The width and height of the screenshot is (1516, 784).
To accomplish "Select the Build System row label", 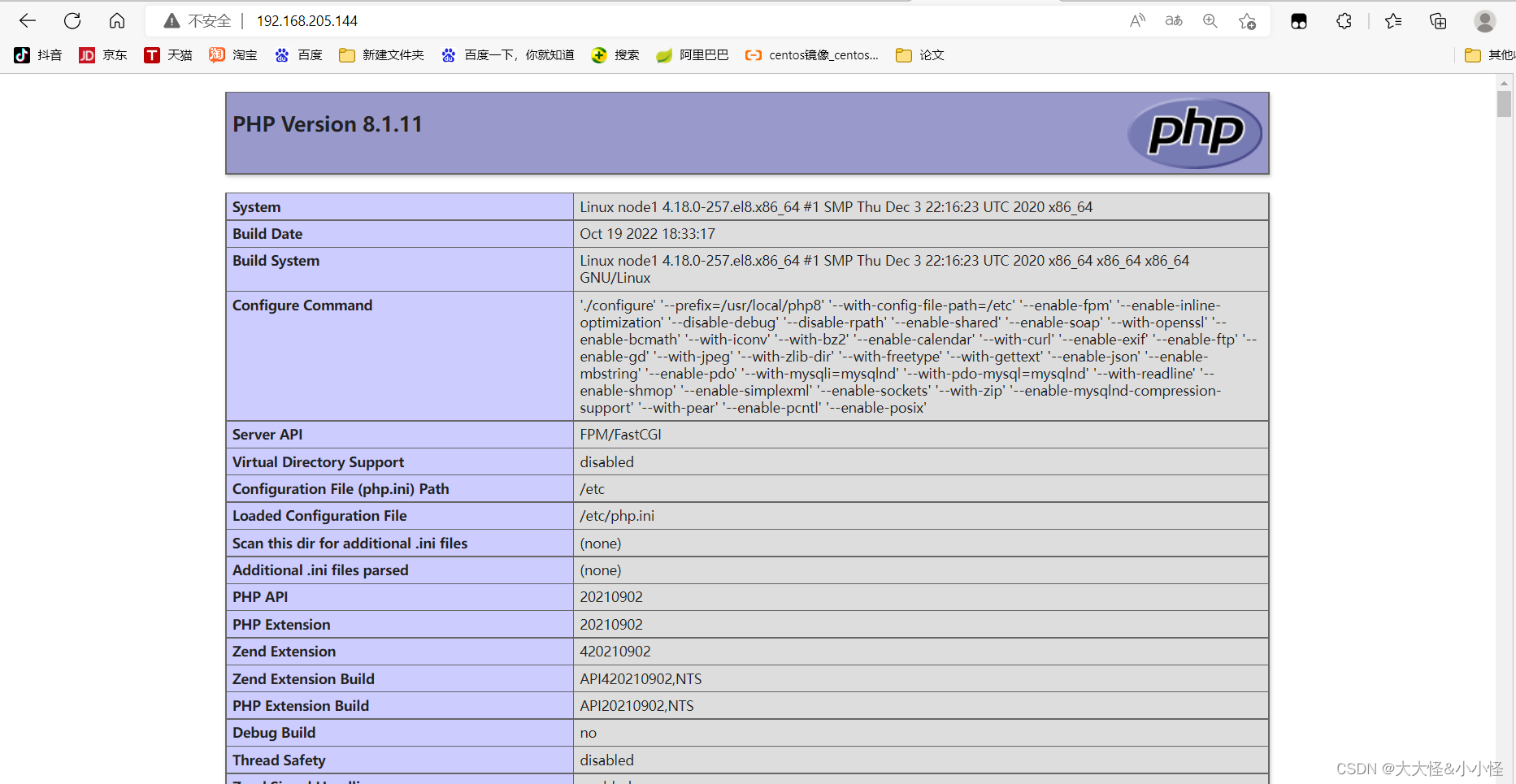I will click(x=276, y=261).
